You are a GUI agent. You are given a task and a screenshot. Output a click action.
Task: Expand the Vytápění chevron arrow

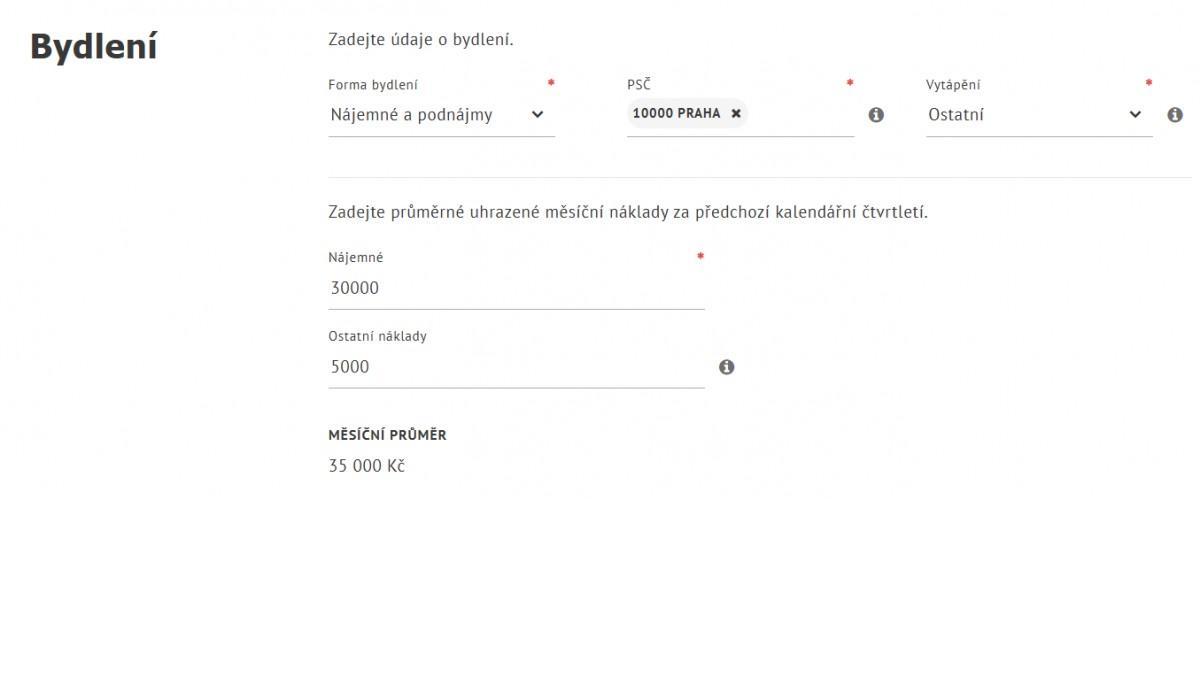pos(1135,115)
